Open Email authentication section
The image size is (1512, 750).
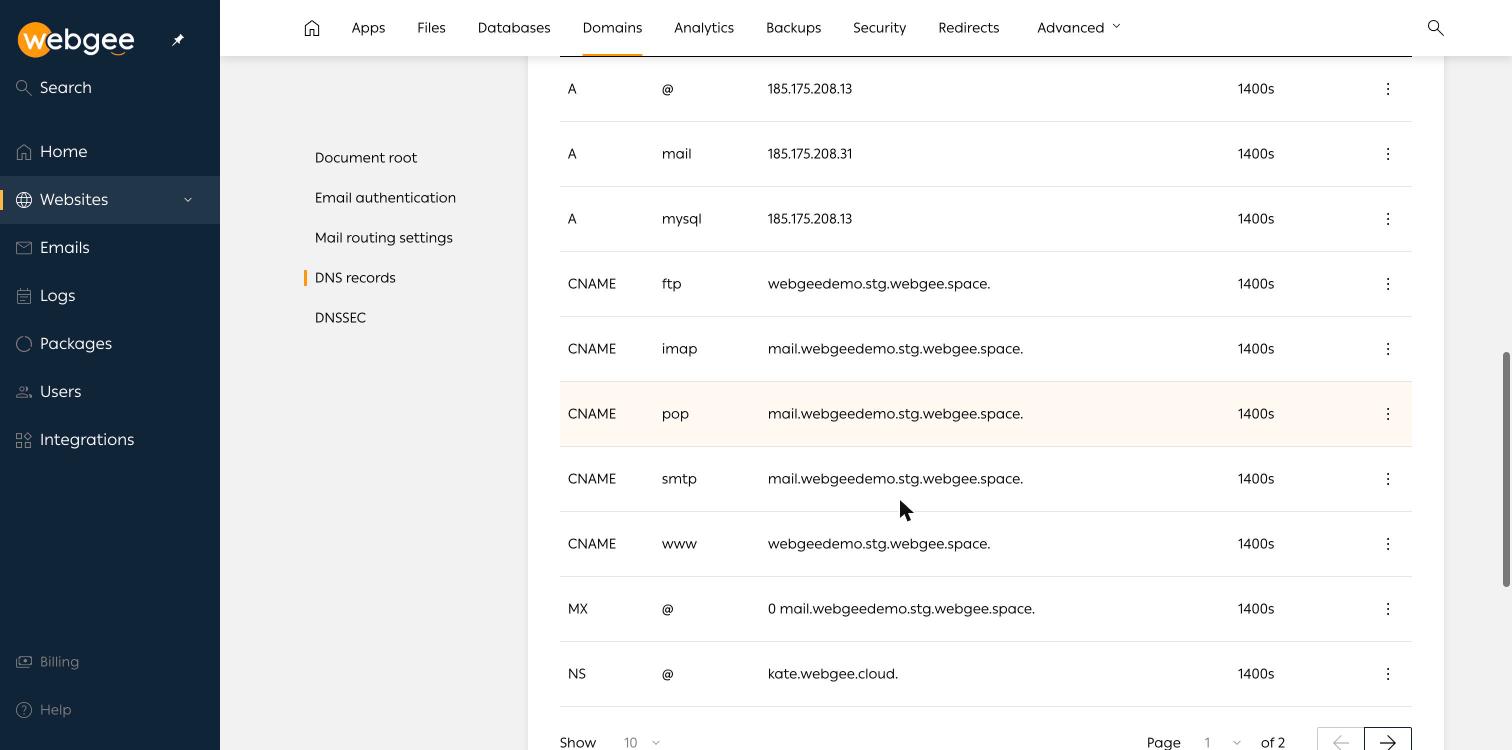point(385,198)
